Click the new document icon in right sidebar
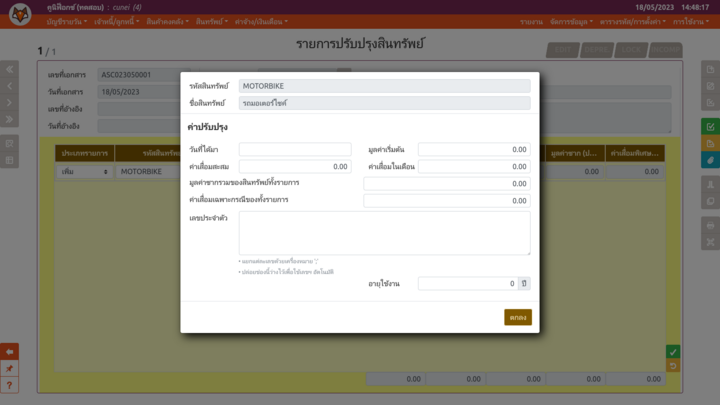This screenshot has height=405, width=720. (x=710, y=69)
